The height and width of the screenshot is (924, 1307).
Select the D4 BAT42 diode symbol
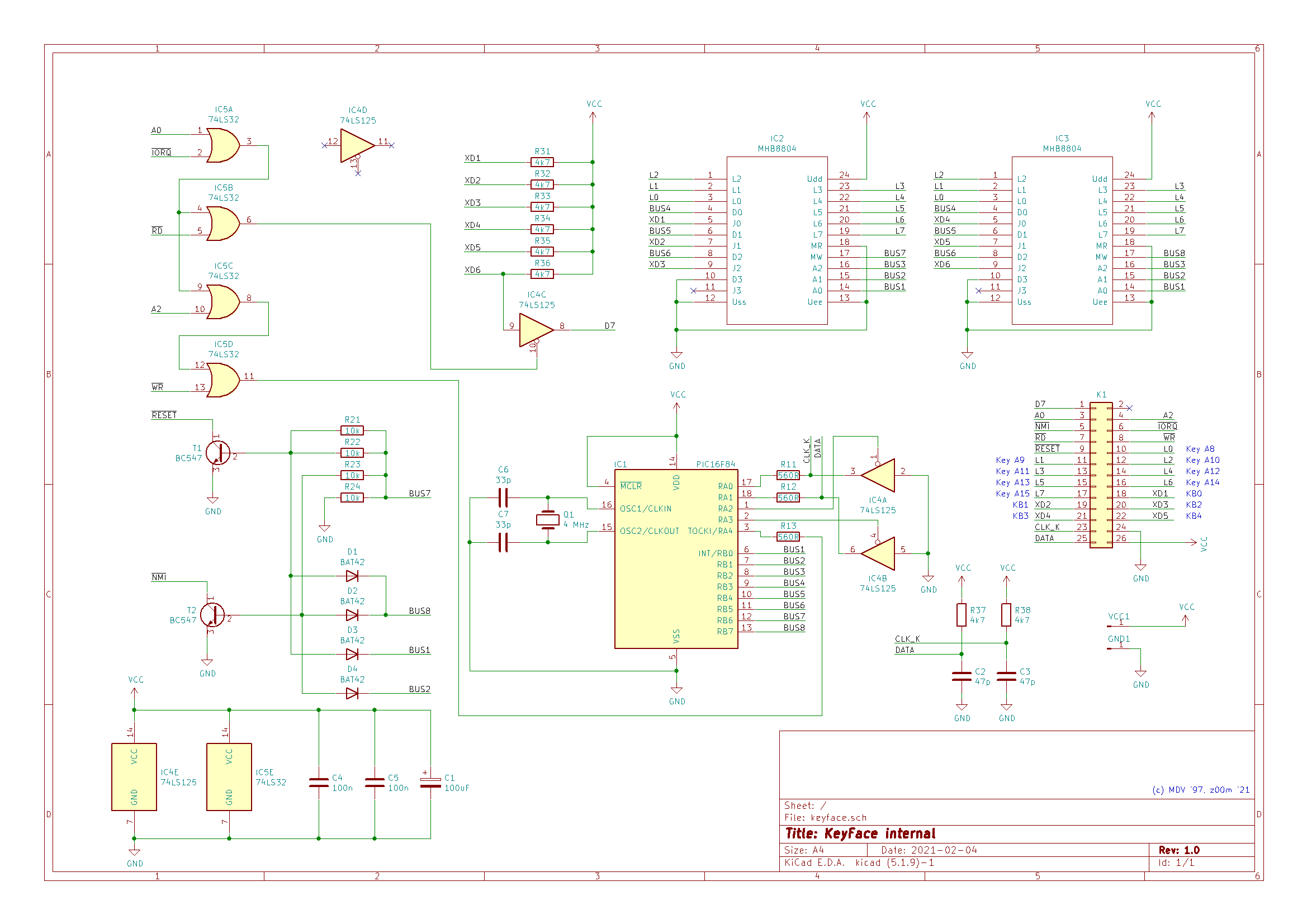click(352, 694)
